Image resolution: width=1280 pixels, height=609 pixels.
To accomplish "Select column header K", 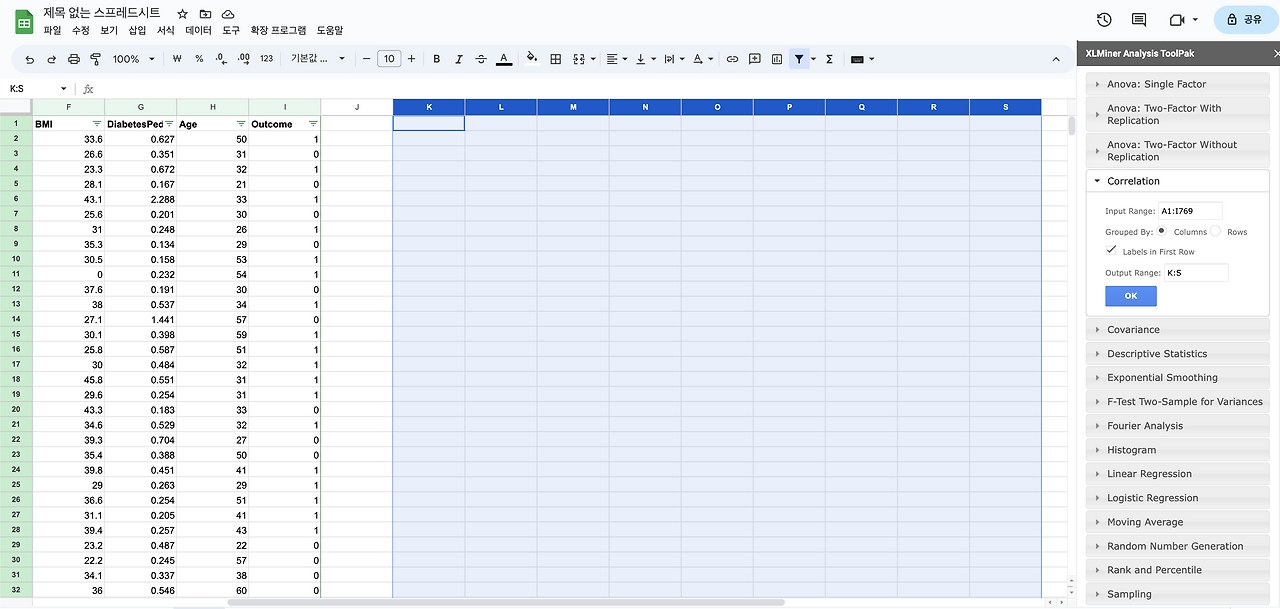I will pyautogui.click(x=429, y=107).
